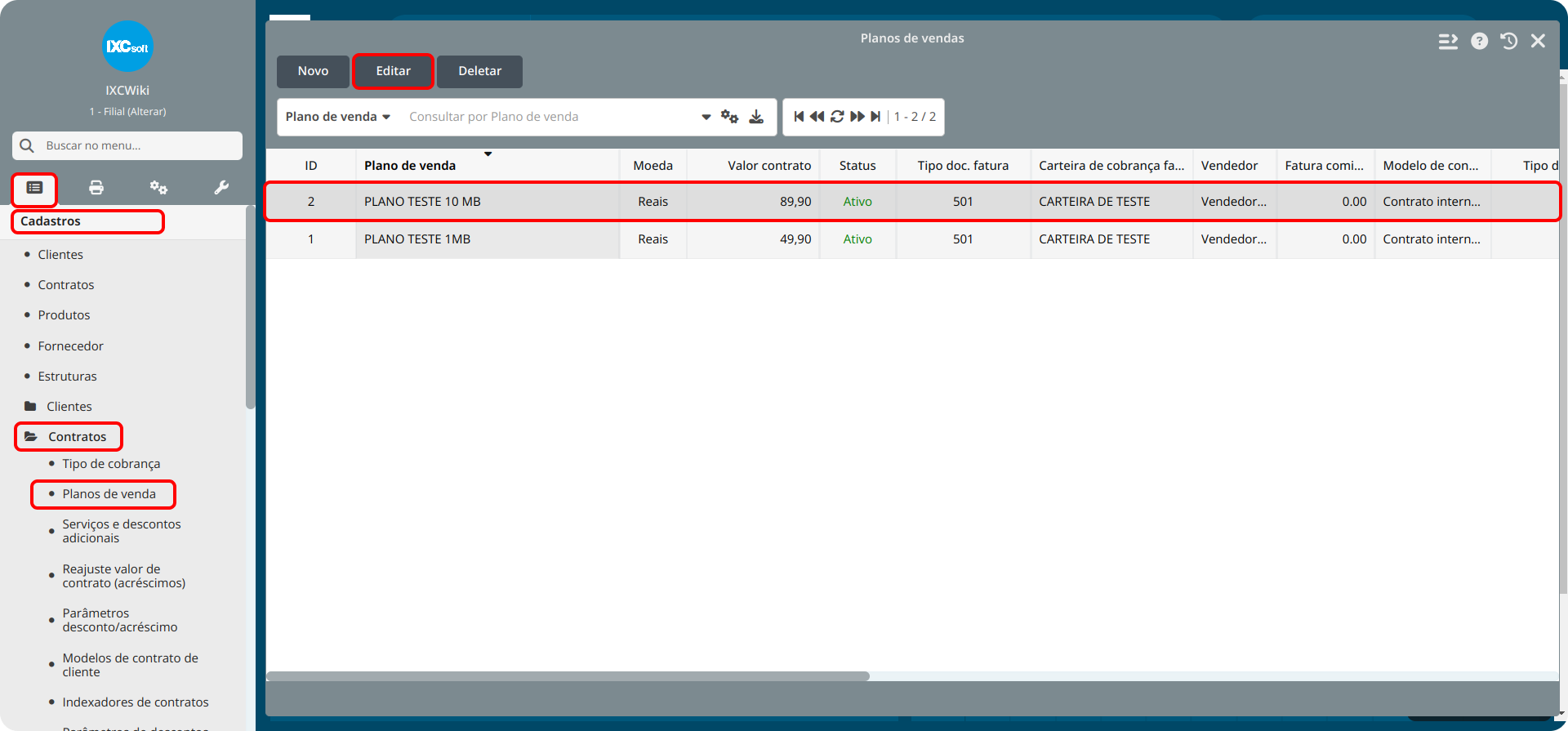Open Planos de venda submenu item
Image resolution: width=1568 pixels, height=731 pixels.
click(x=109, y=494)
